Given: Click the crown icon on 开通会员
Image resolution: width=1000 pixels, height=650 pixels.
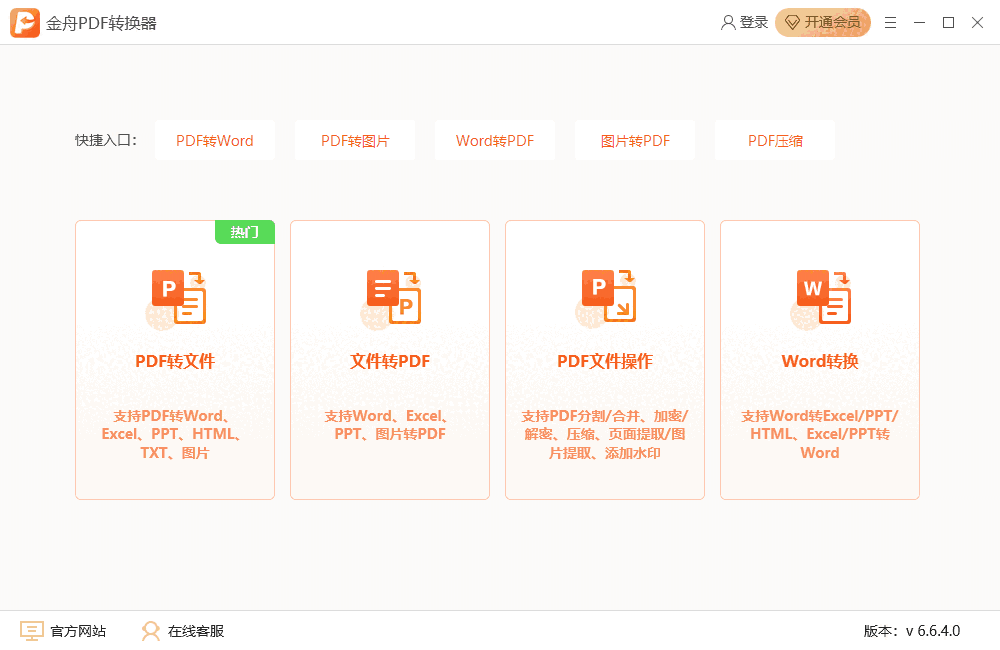Looking at the screenshot, I should click(792, 21).
